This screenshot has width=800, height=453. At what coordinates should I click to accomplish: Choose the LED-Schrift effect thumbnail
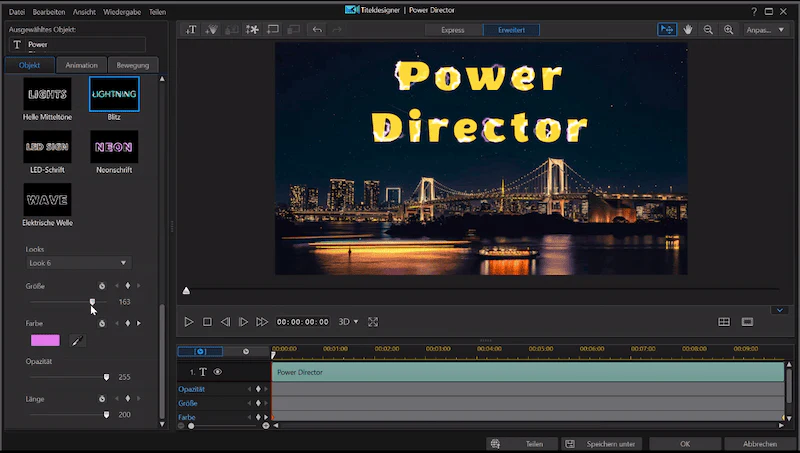[47, 147]
